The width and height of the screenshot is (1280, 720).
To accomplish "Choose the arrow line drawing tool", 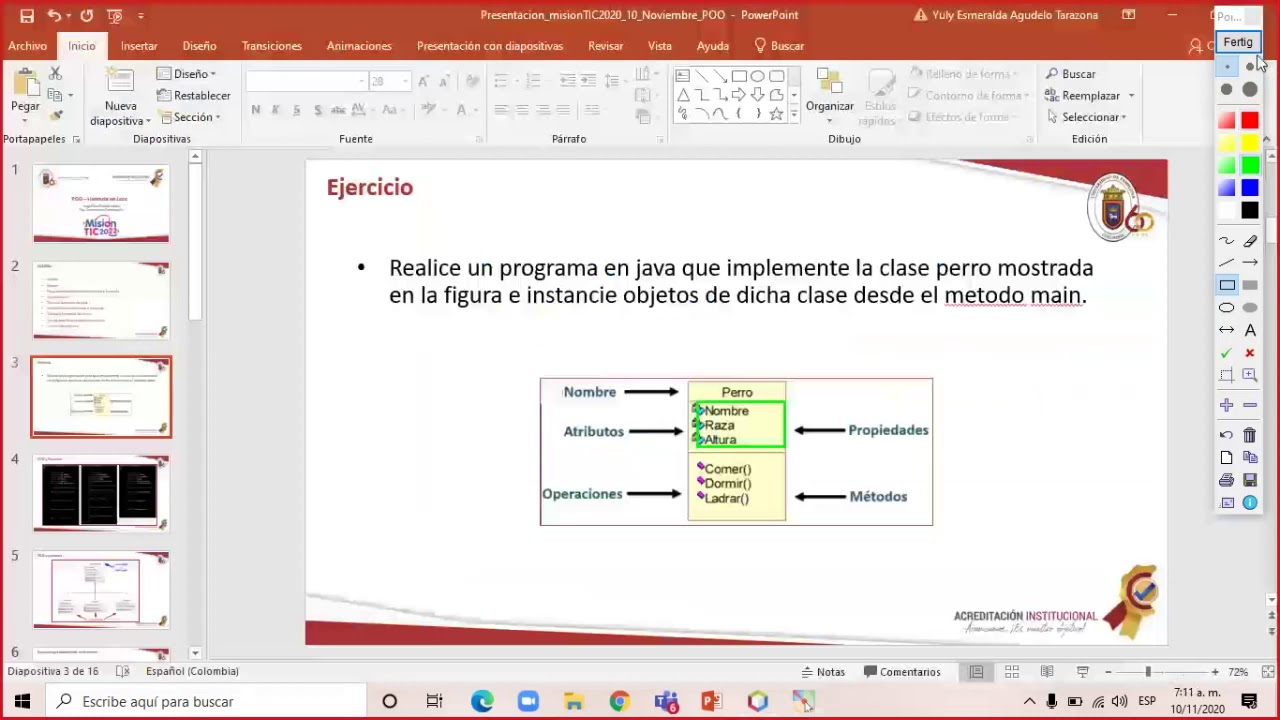I will pos(1250,263).
